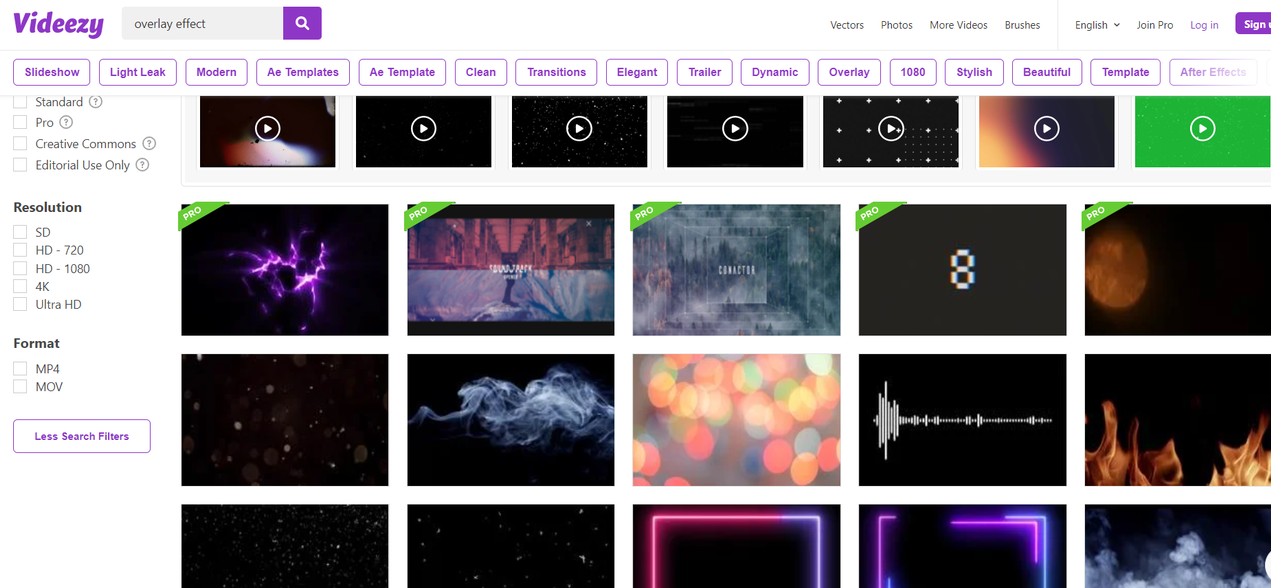
Task: Enable the HD - 1080 resolution filter
Action: pos(19,268)
